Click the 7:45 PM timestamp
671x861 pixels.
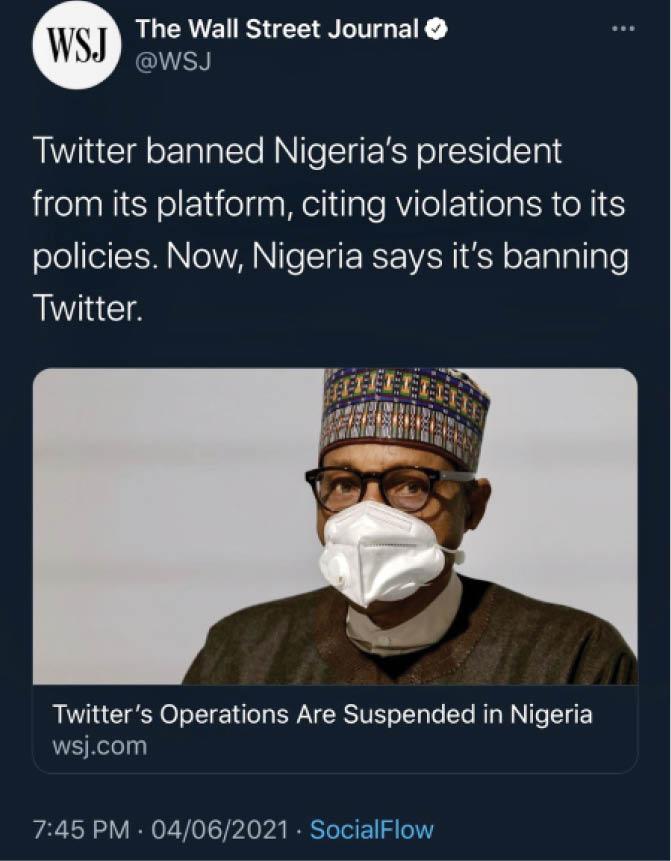click(75, 829)
